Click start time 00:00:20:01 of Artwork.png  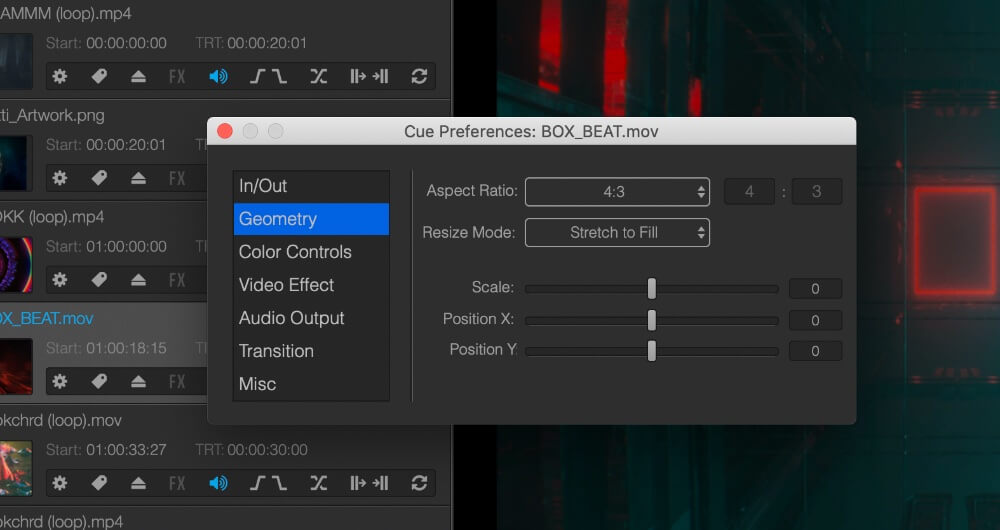point(126,145)
